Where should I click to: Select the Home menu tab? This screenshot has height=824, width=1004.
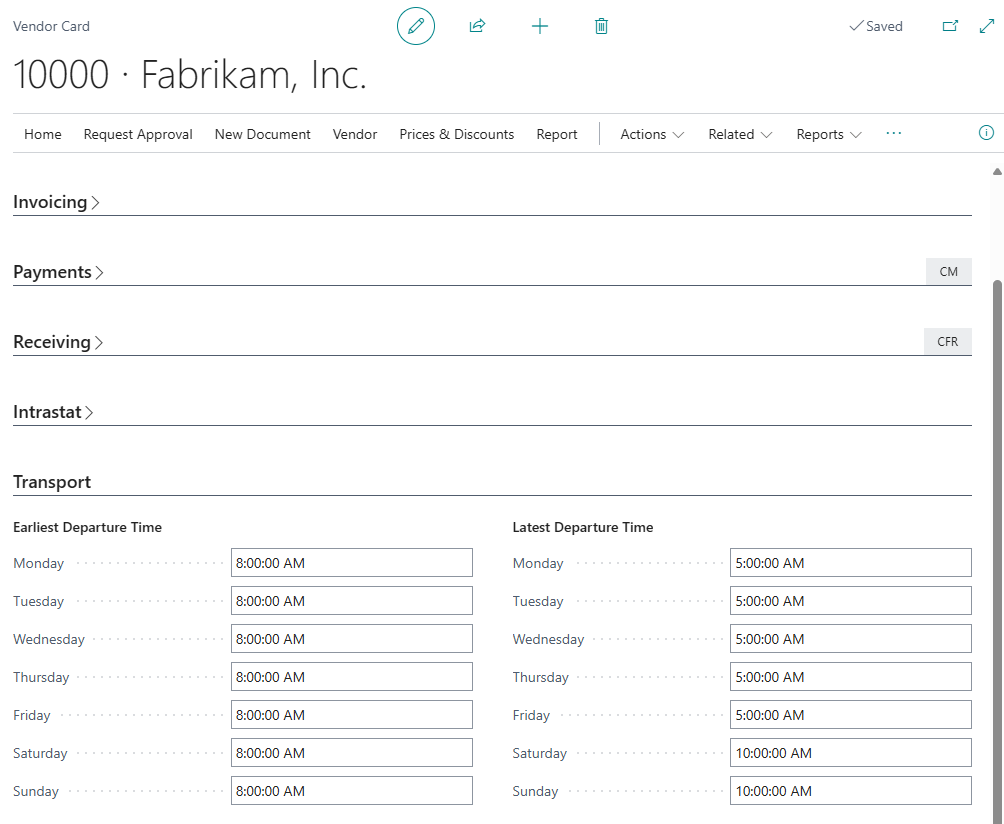pos(43,134)
